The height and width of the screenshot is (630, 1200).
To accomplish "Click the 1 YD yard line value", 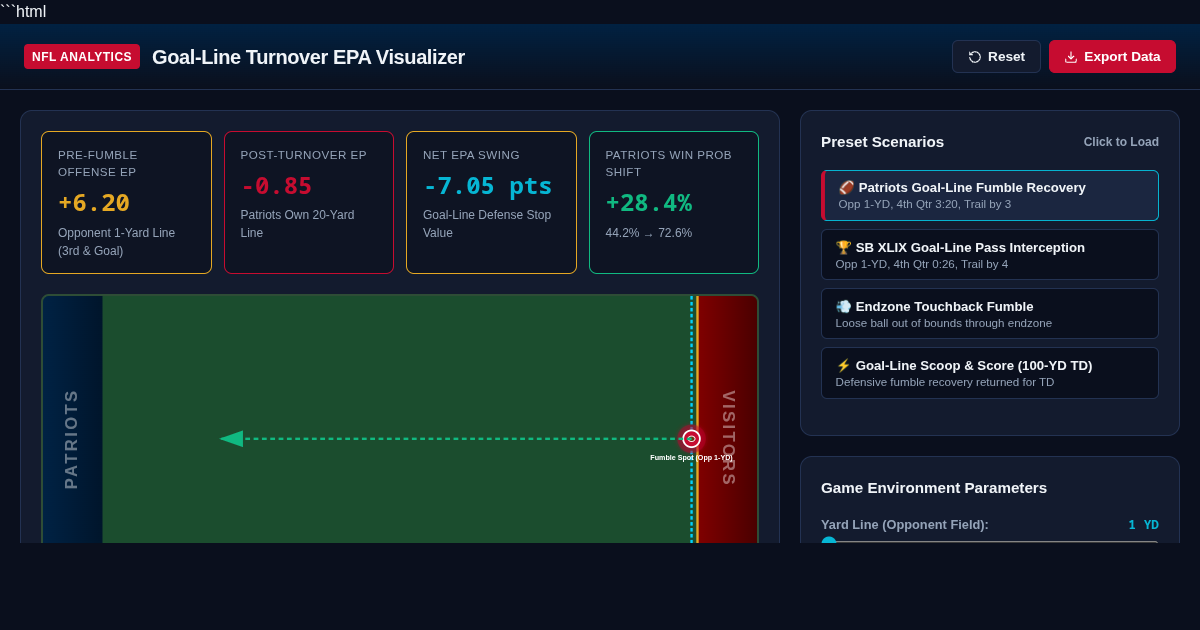I will tap(1143, 525).
